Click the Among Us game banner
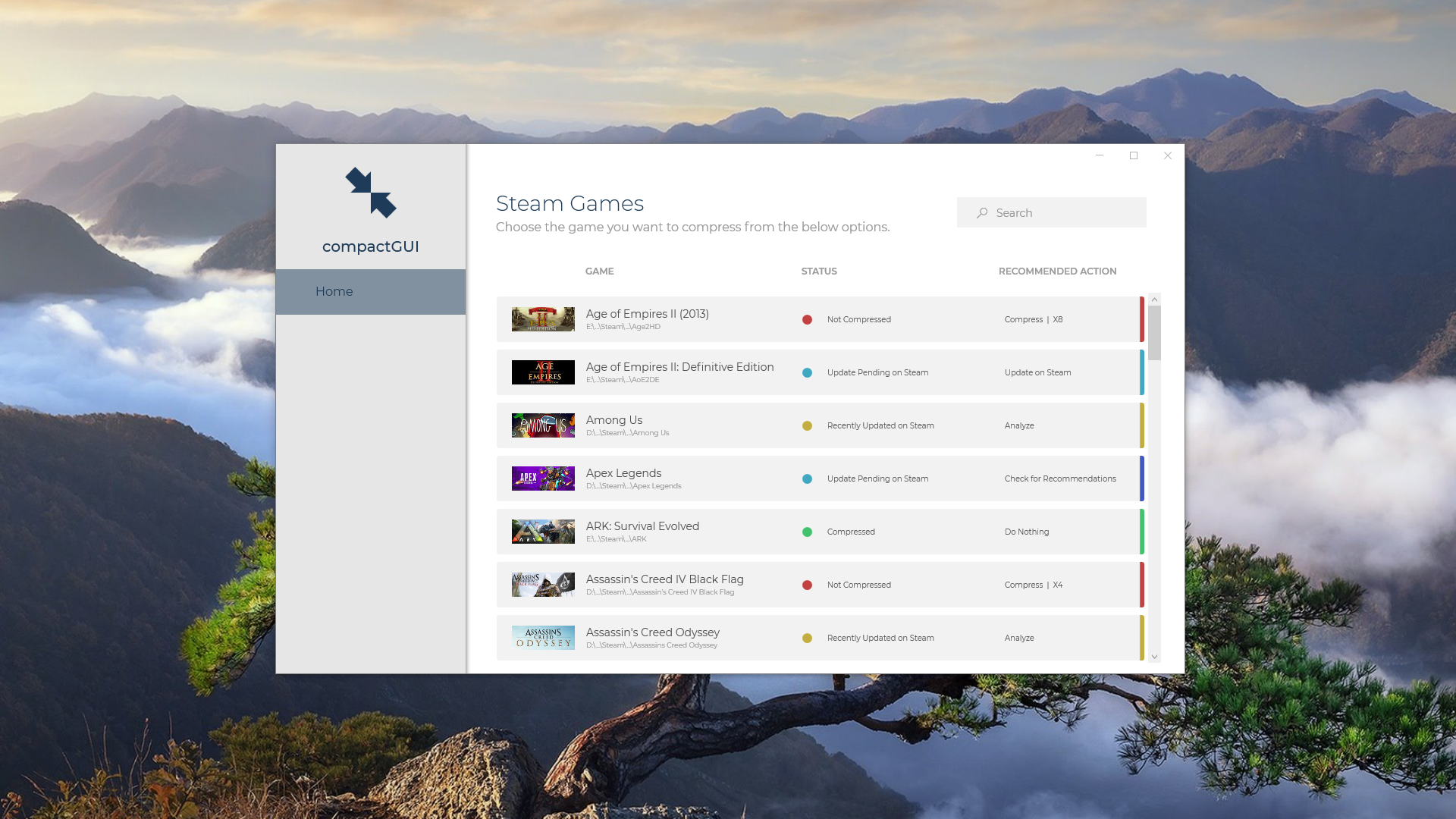The width and height of the screenshot is (1456, 819). point(543,425)
